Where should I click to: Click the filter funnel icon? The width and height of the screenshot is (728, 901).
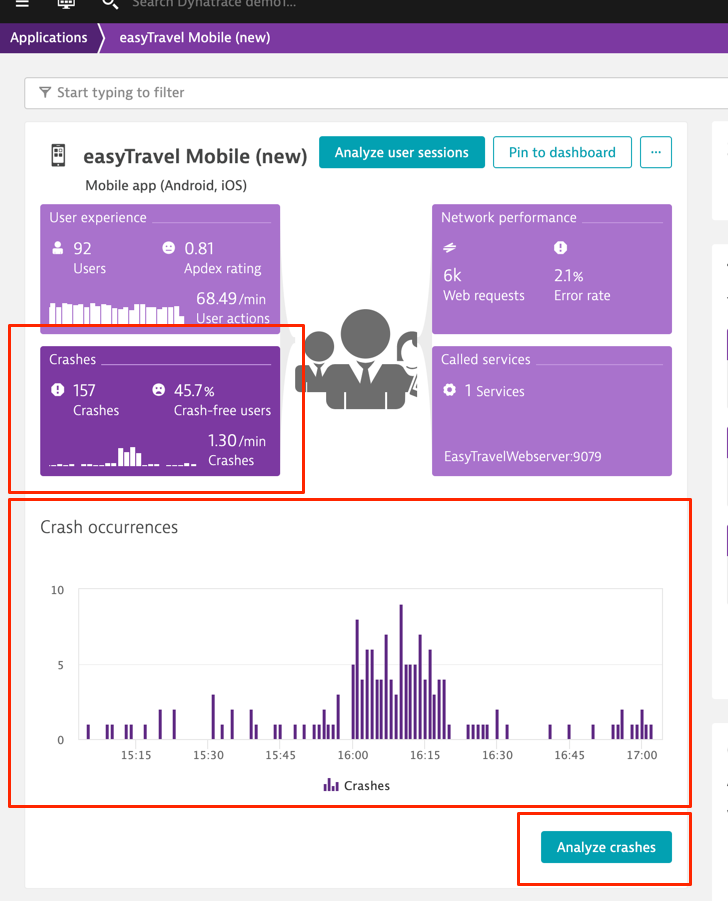tap(45, 93)
